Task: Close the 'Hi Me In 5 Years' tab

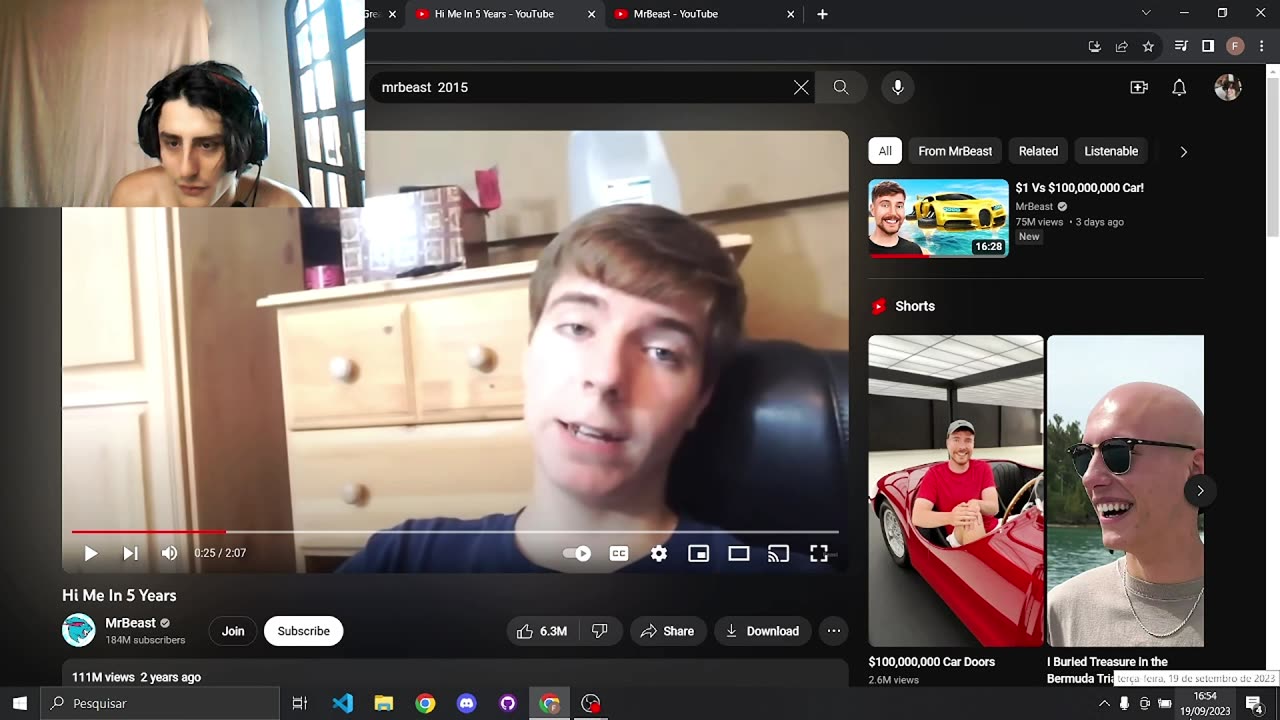Action: click(x=591, y=14)
